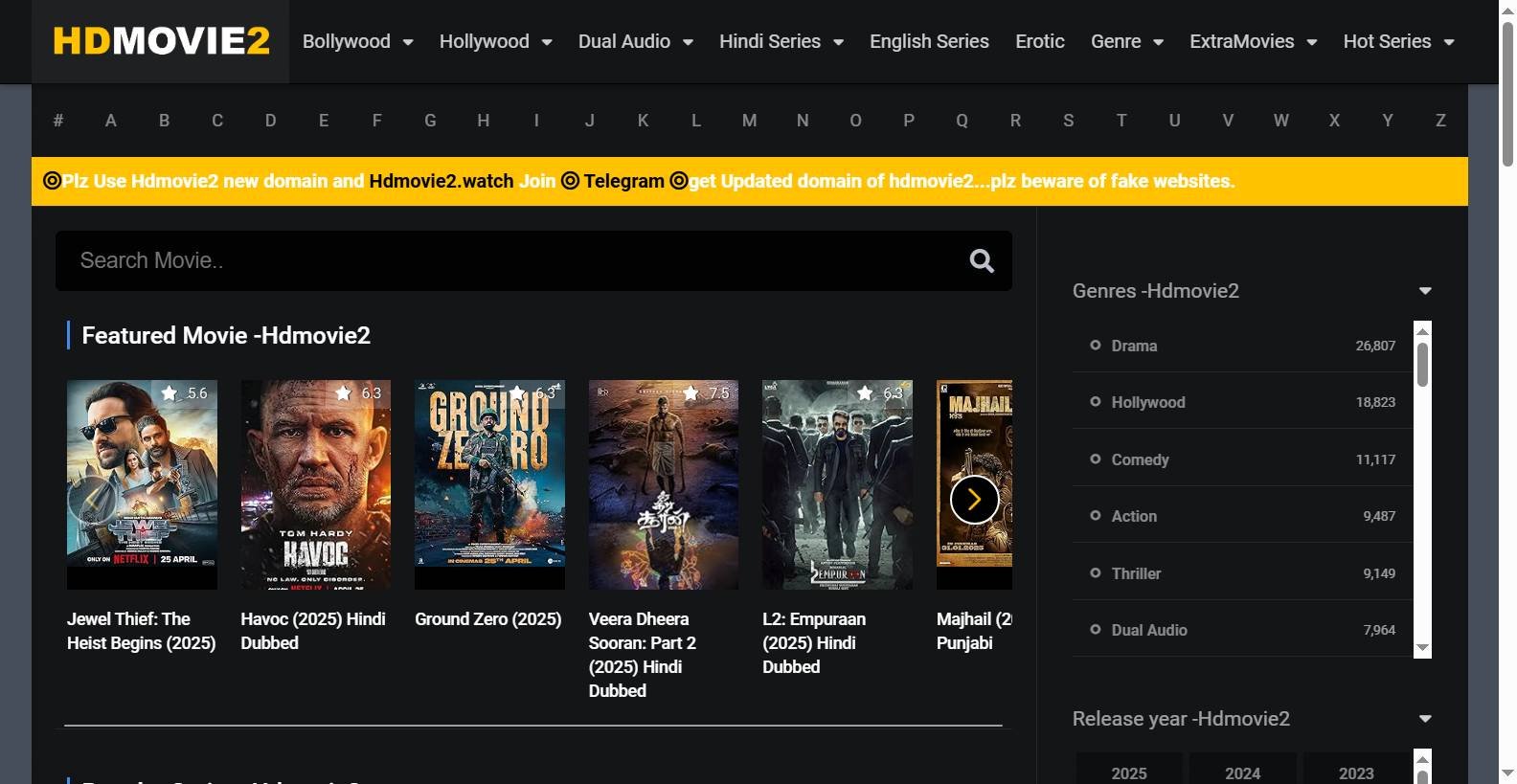Open the Genre dropdown menu
Viewport: 1517px width, 784px height.
point(1127,41)
